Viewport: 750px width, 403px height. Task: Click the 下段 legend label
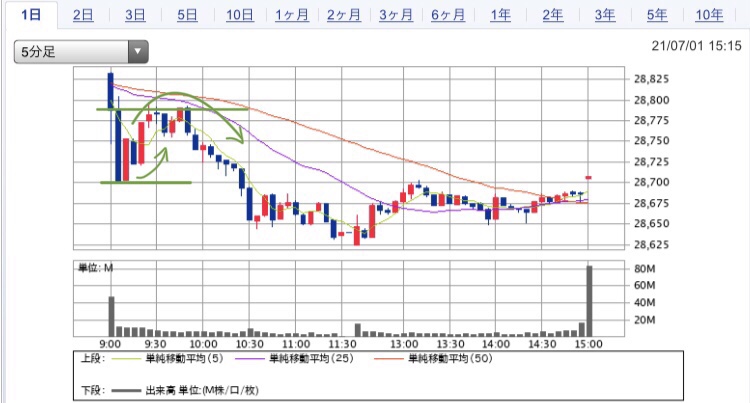tap(93, 390)
